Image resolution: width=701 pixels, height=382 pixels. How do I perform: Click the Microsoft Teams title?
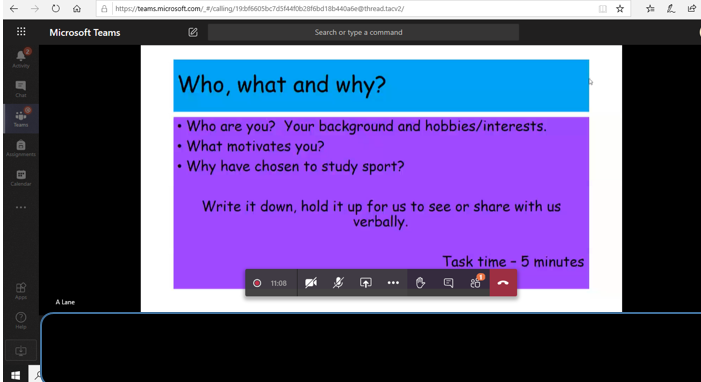(x=85, y=33)
